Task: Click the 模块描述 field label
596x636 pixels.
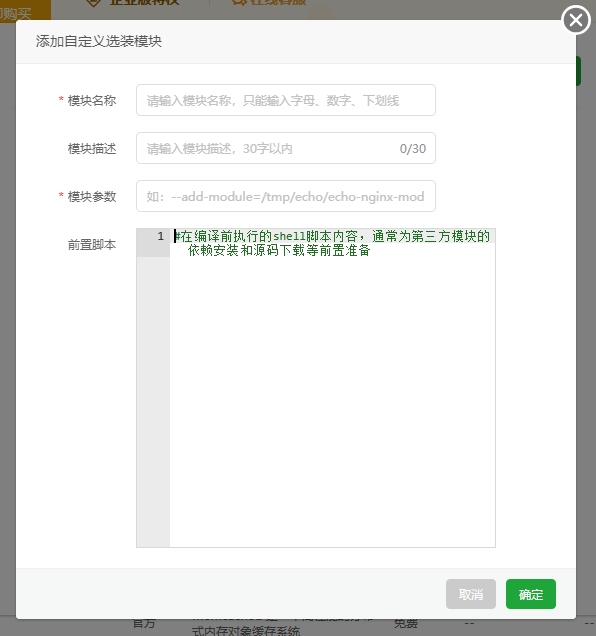Action: click(92, 148)
